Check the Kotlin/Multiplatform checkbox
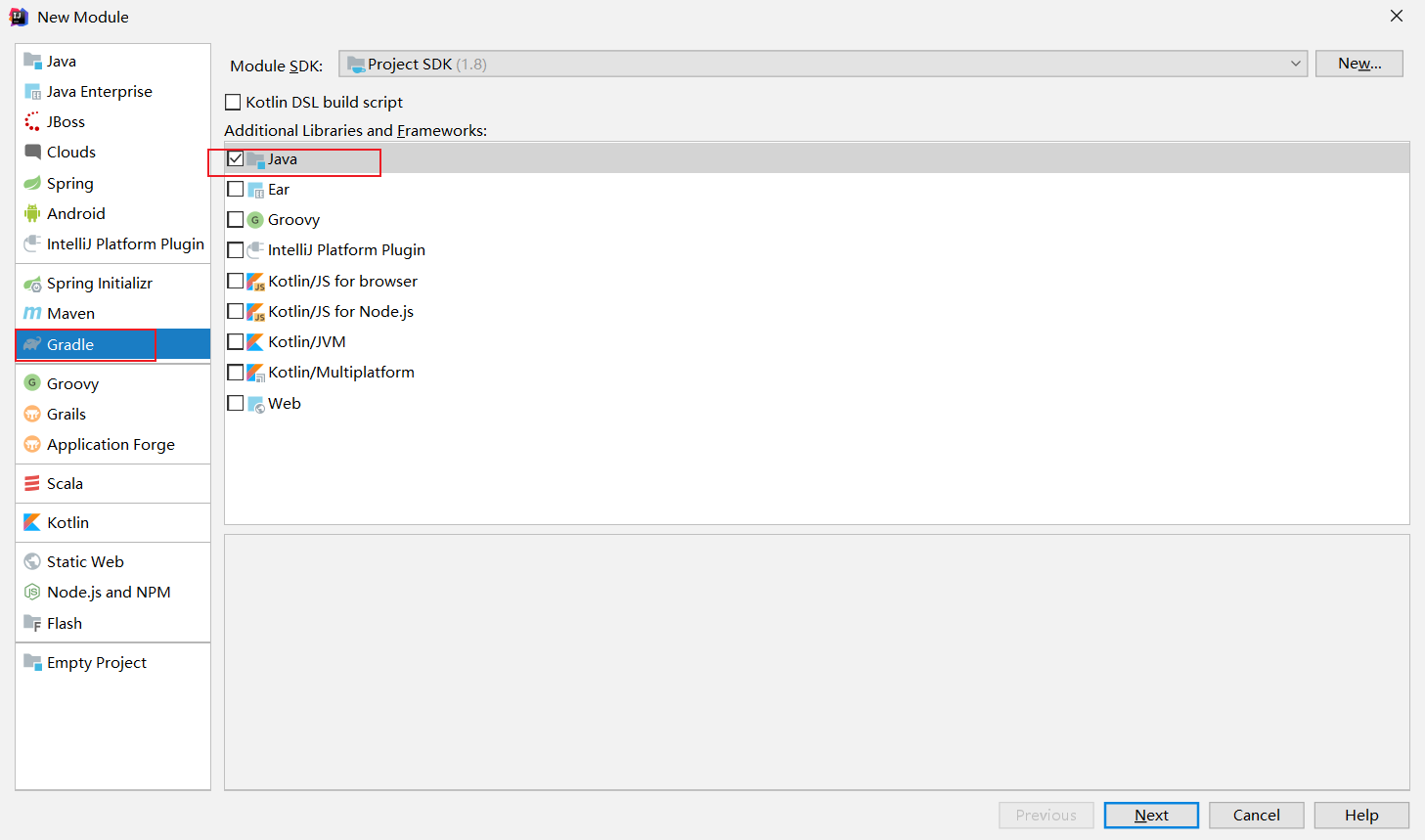Viewport: 1425px width, 840px height. coord(236,373)
